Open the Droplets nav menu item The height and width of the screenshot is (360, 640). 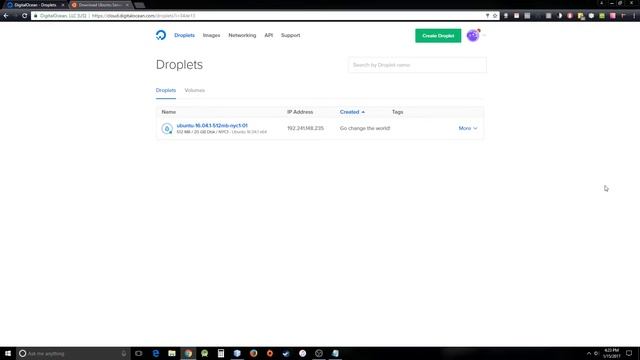[184, 35]
